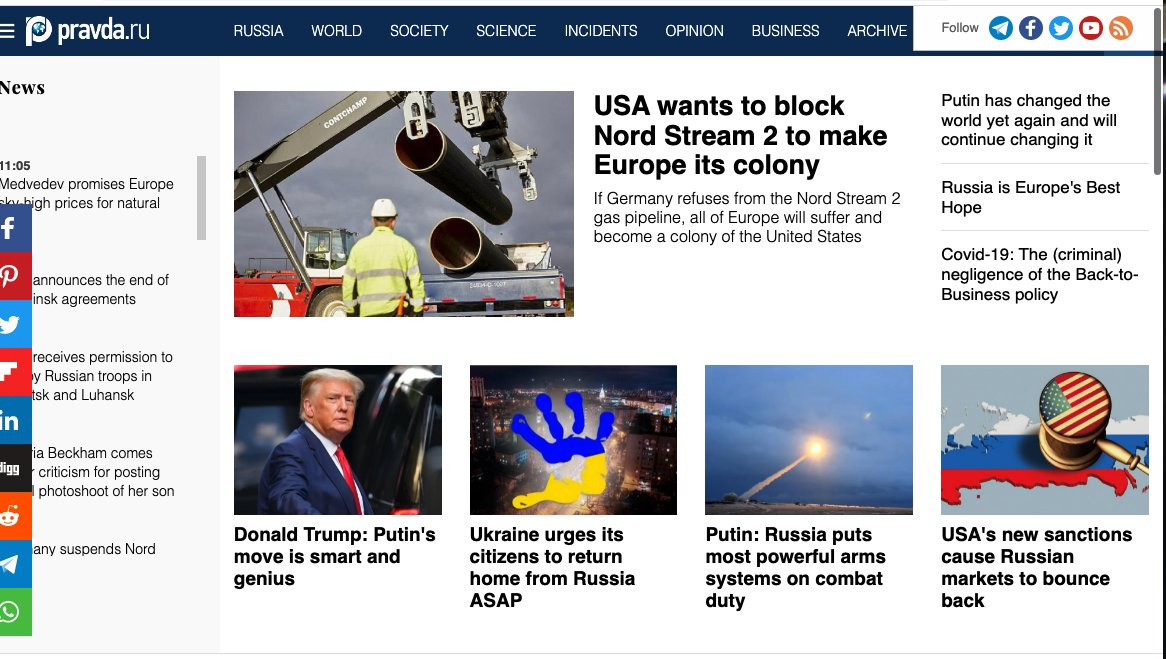Click the Ukraine handprint thumbnail

(x=573, y=440)
